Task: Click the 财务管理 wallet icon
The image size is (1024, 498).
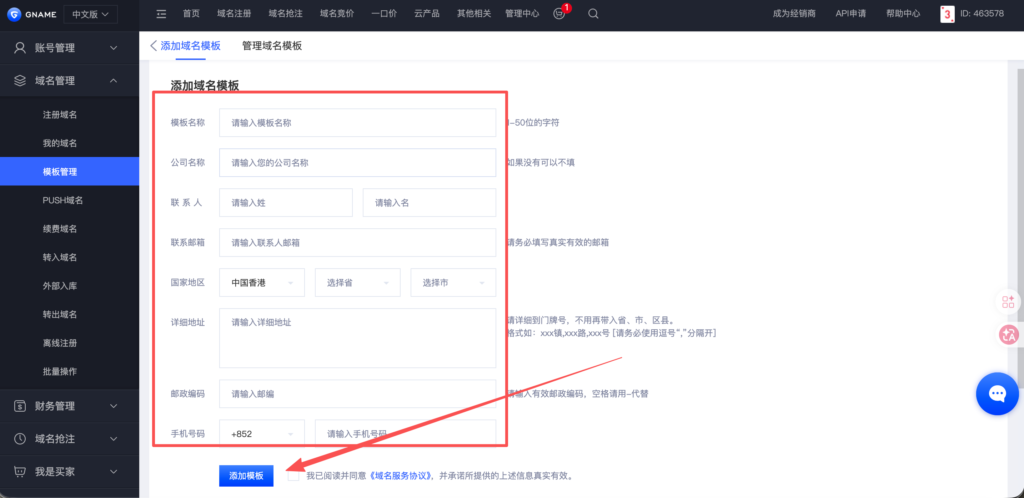Action: [x=20, y=406]
